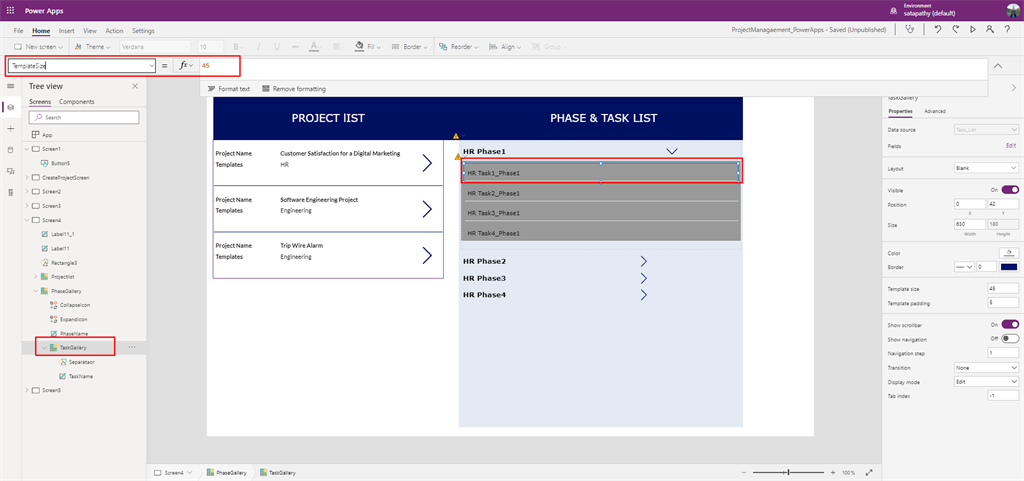Viewport: 1024px width, 481px height.
Task: Toggle the Show scrollbar switch
Action: point(1010,324)
